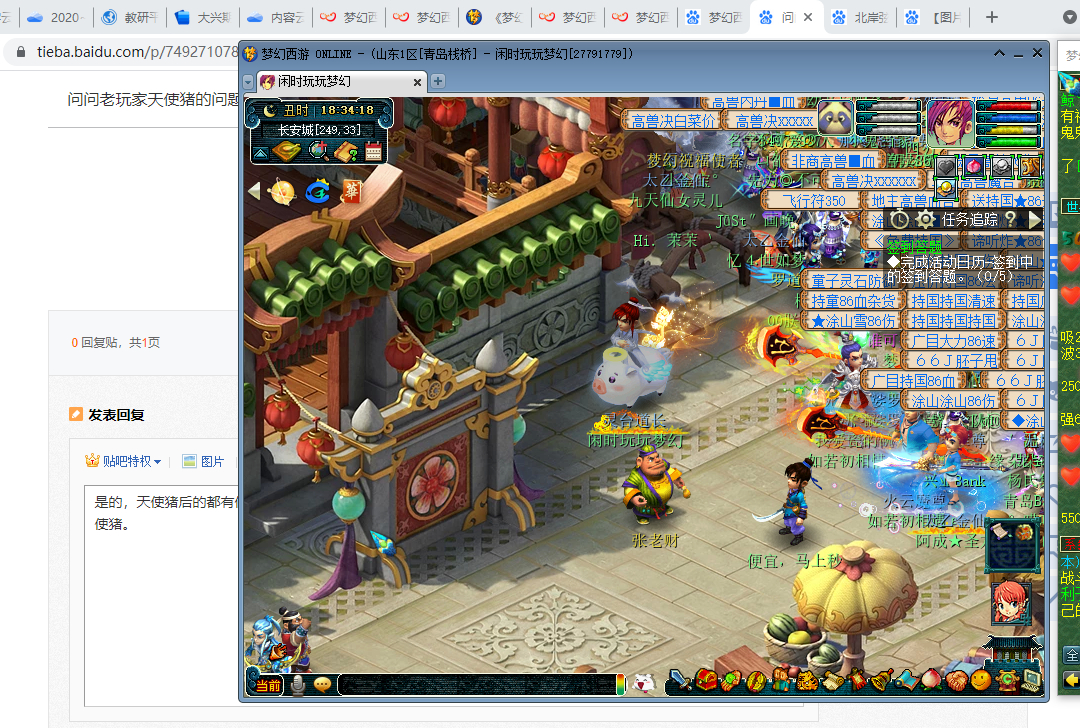The height and width of the screenshot is (728, 1080).
Task: Open new browser tab with plus button
Action: click(x=992, y=17)
